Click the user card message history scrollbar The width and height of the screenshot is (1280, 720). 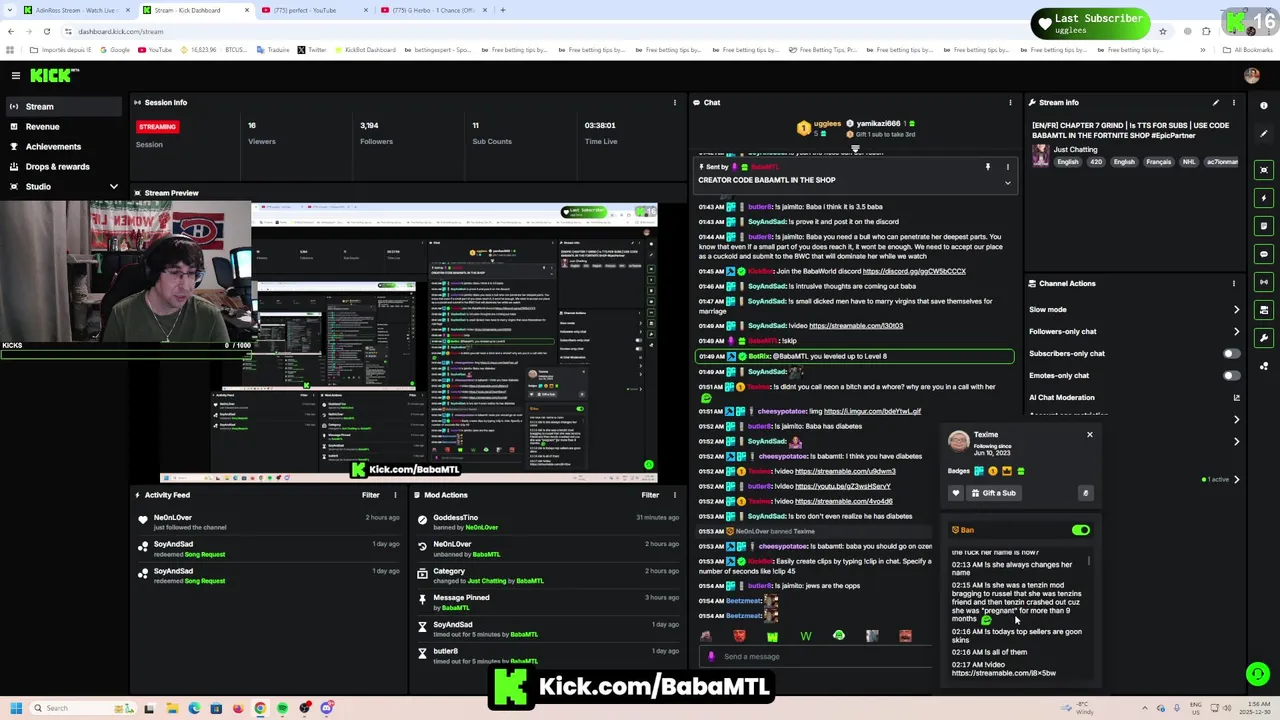click(x=1089, y=562)
